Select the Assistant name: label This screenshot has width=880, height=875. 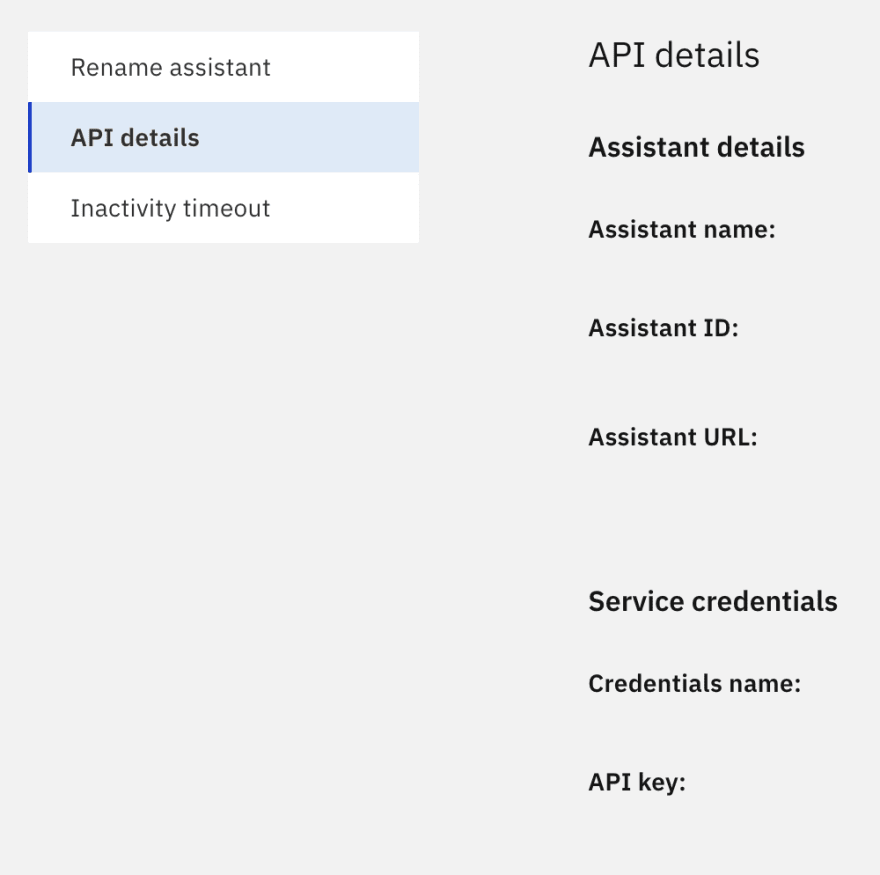(x=682, y=230)
